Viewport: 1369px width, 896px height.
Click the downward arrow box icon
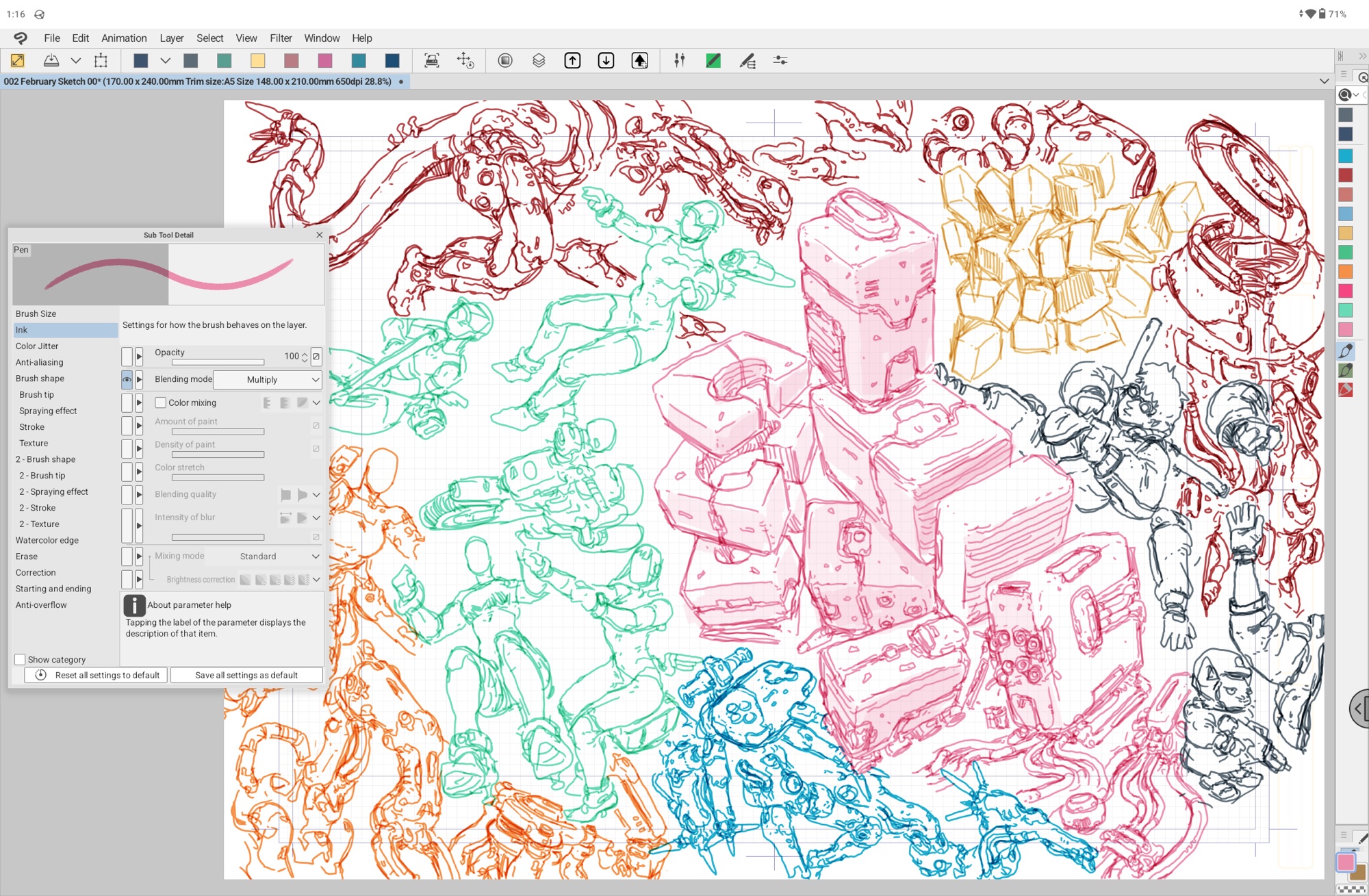pos(606,61)
